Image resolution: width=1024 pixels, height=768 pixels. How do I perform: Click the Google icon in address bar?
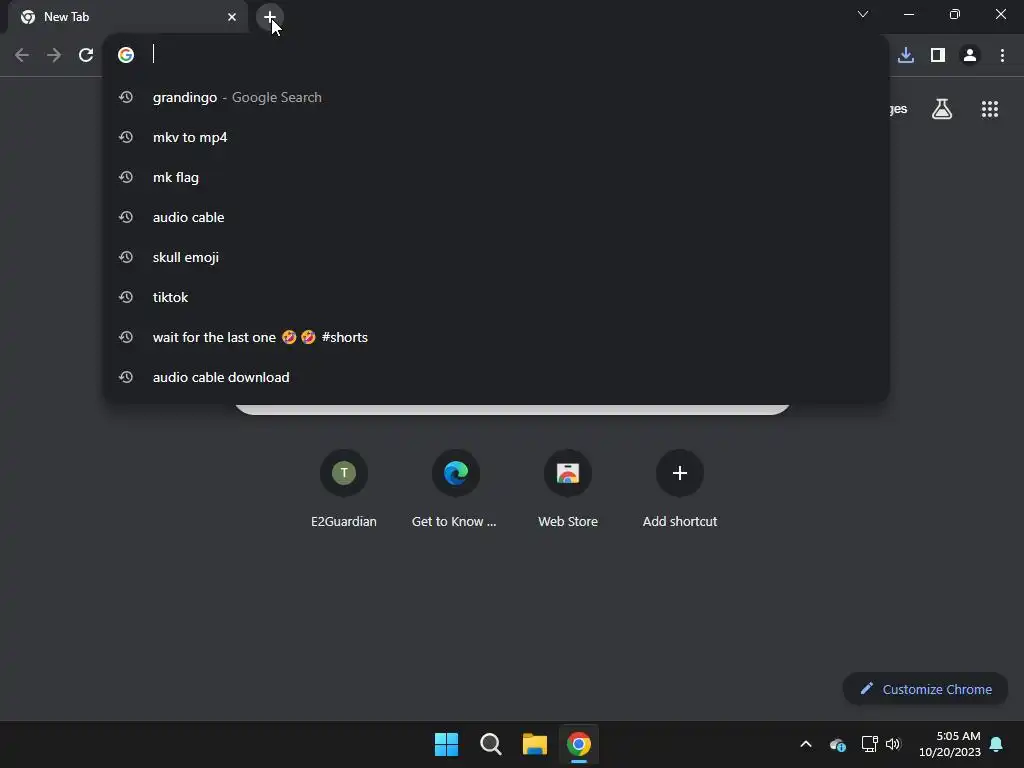(x=126, y=55)
